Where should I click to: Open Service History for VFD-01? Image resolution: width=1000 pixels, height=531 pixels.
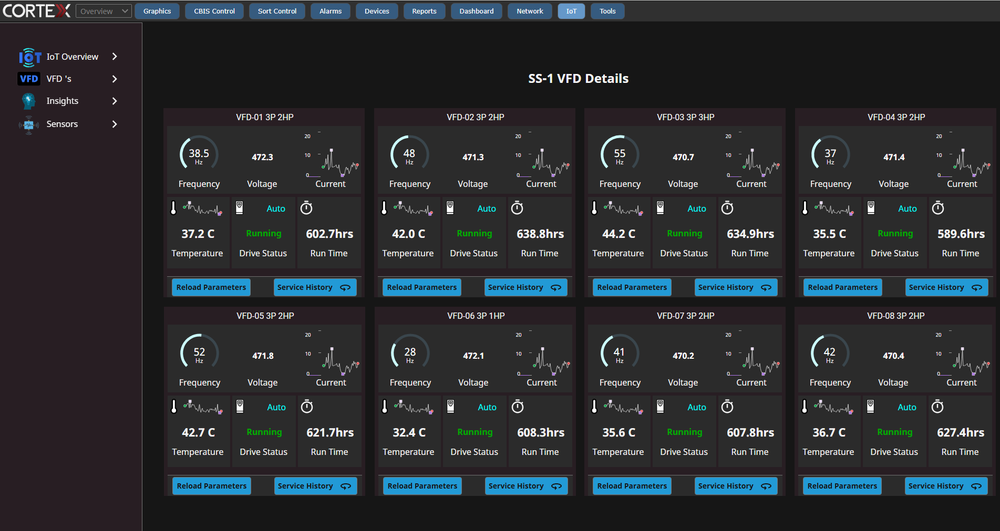(x=315, y=287)
